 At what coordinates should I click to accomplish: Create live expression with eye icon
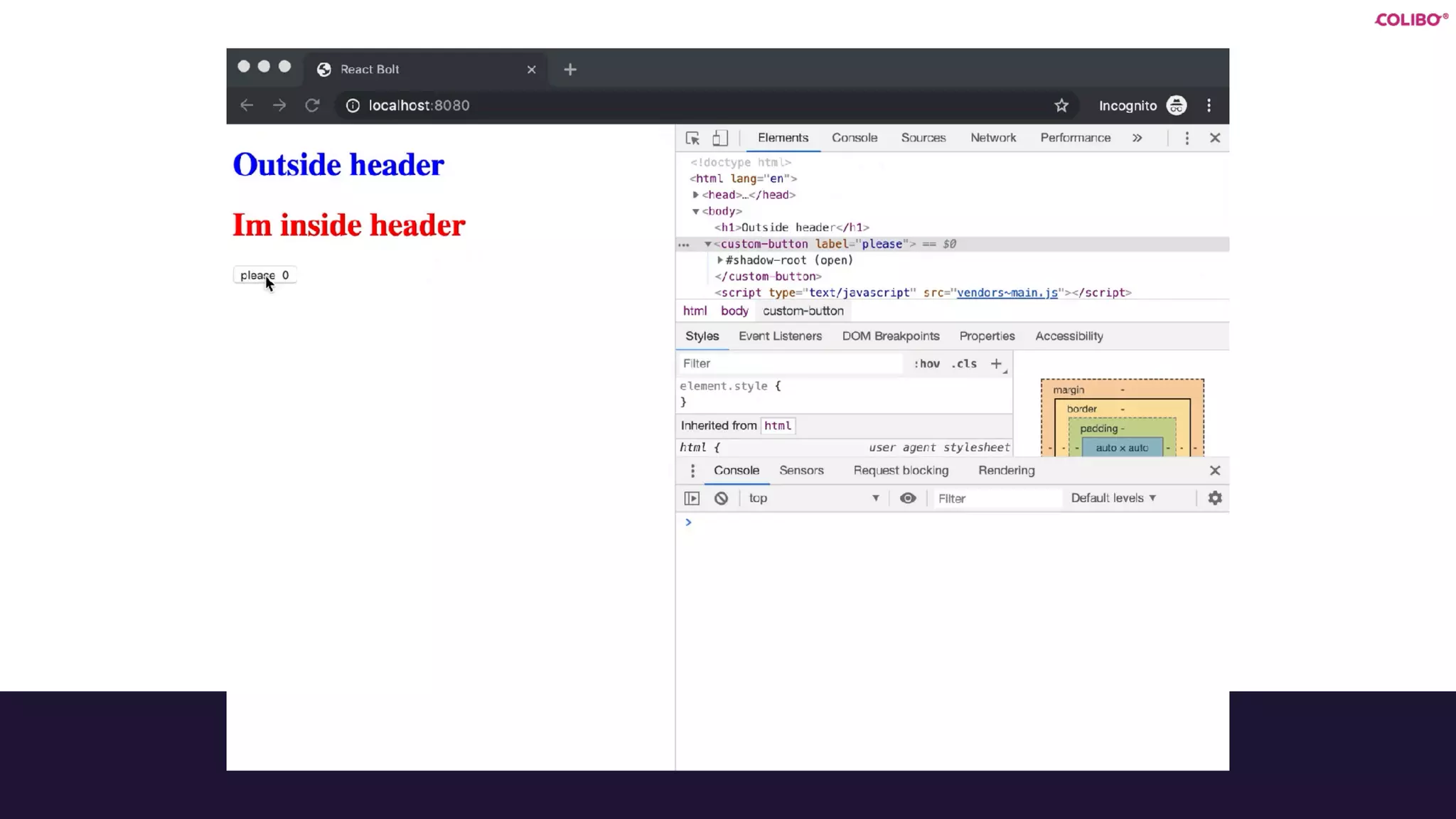907,498
